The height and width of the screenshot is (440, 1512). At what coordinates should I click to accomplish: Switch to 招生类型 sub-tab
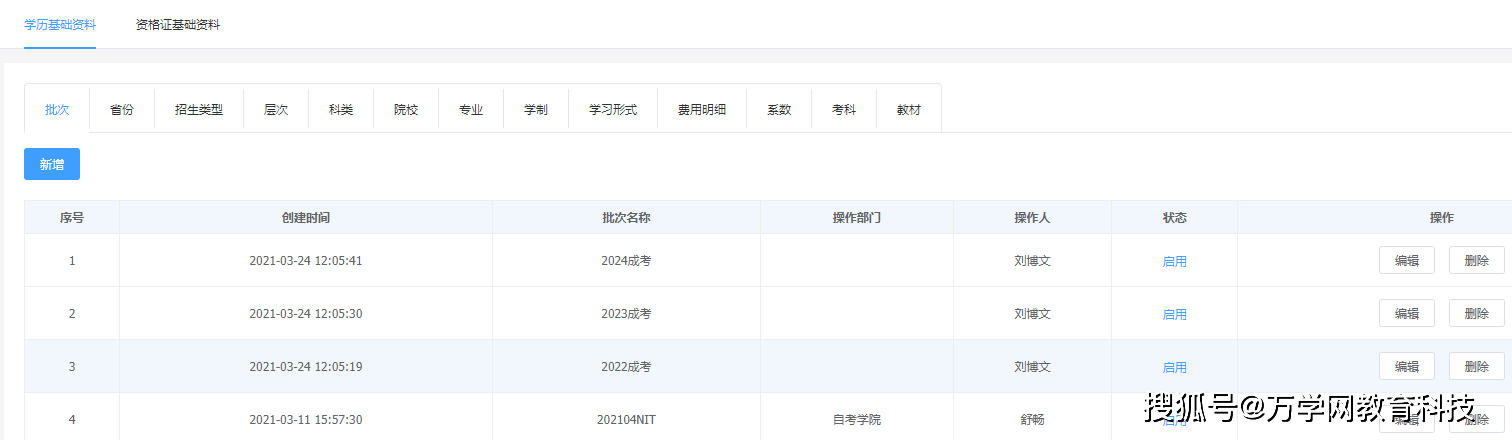coord(199,110)
